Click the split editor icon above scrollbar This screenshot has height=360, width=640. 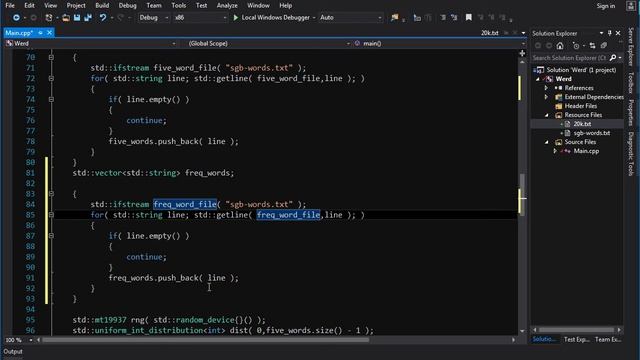click(522, 53)
